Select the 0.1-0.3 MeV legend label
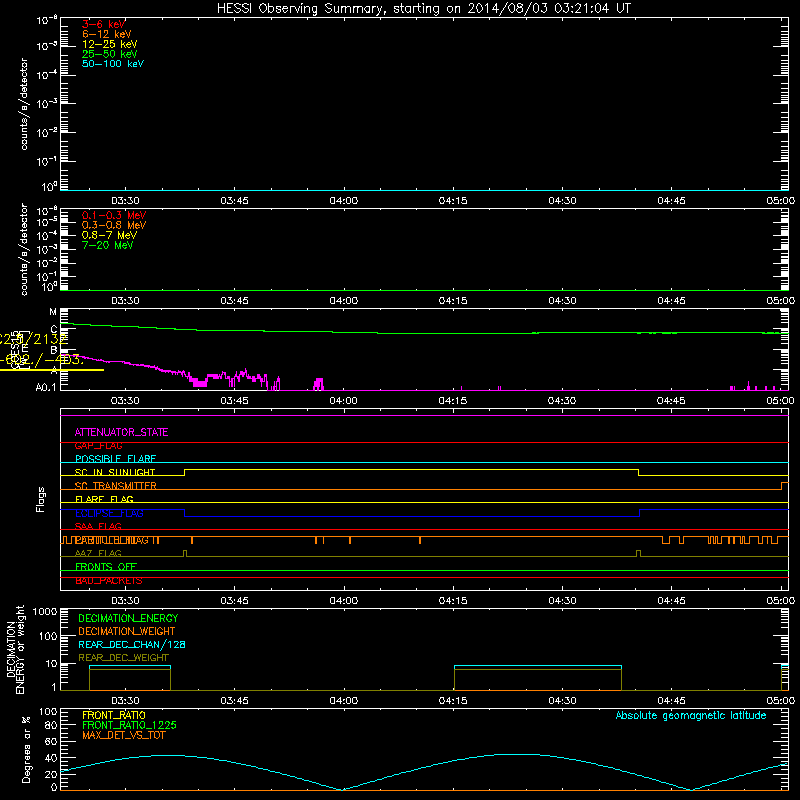The height and width of the screenshot is (800, 800). point(114,215)
